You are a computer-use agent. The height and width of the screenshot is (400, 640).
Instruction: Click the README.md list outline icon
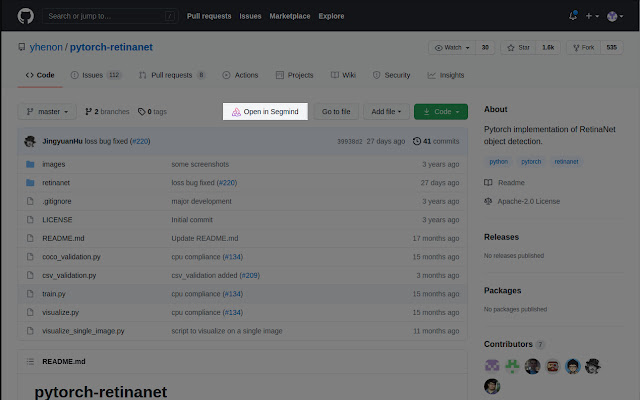point(30,361)
